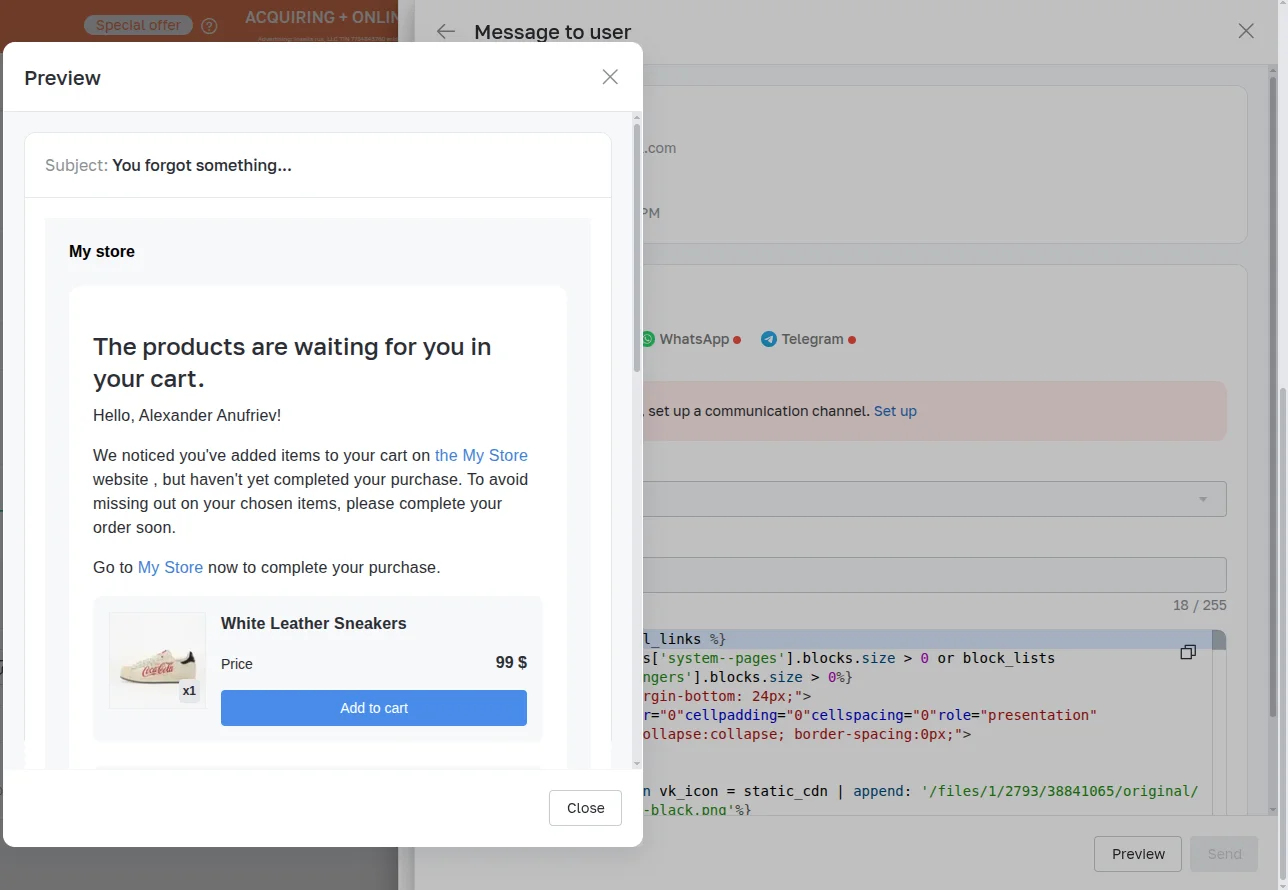Select the "White Leather Sneakers" product title

(314, 623)
